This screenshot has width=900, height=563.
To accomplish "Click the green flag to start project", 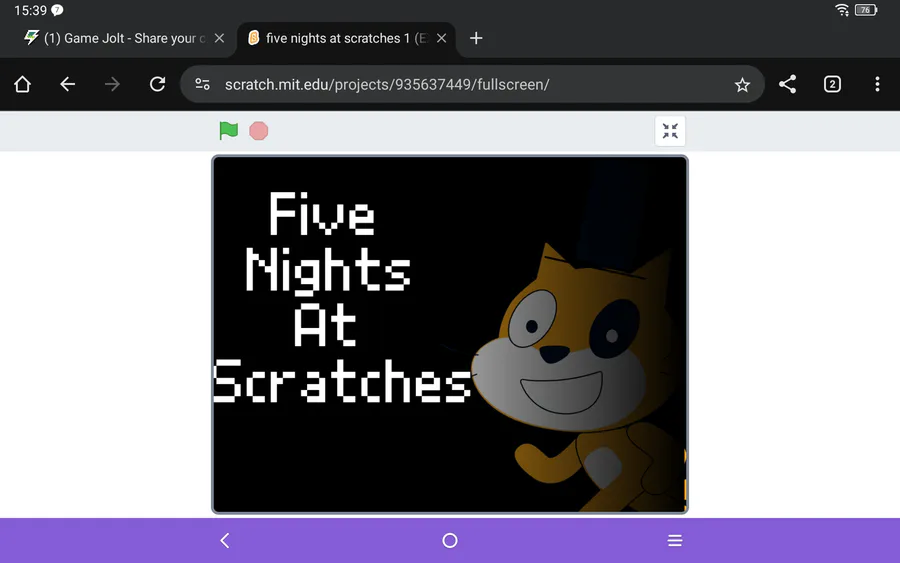I will click(x=228, y=131).
